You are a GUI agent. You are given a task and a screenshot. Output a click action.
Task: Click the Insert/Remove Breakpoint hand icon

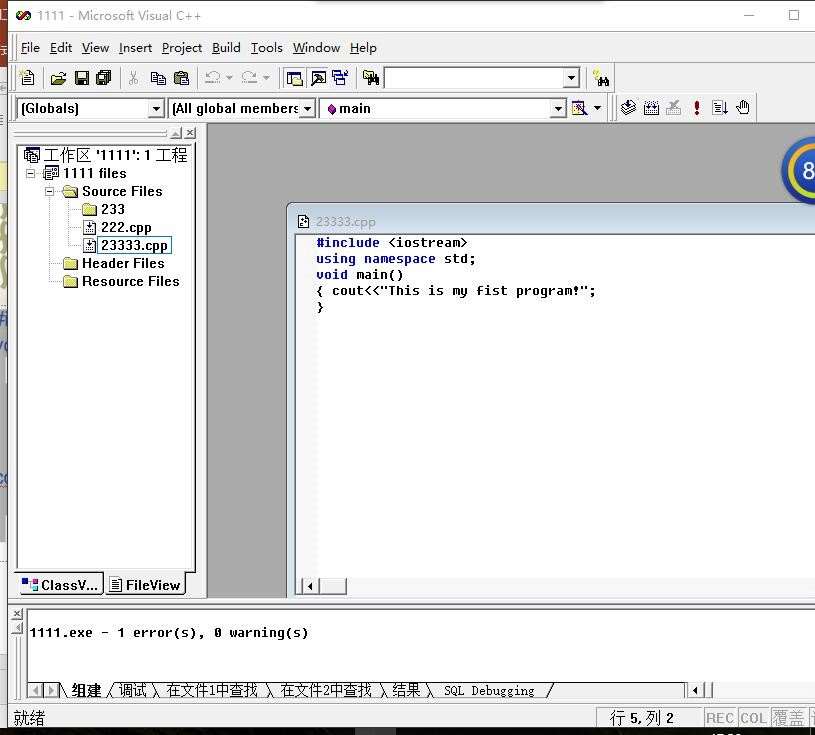click(743, 108)
